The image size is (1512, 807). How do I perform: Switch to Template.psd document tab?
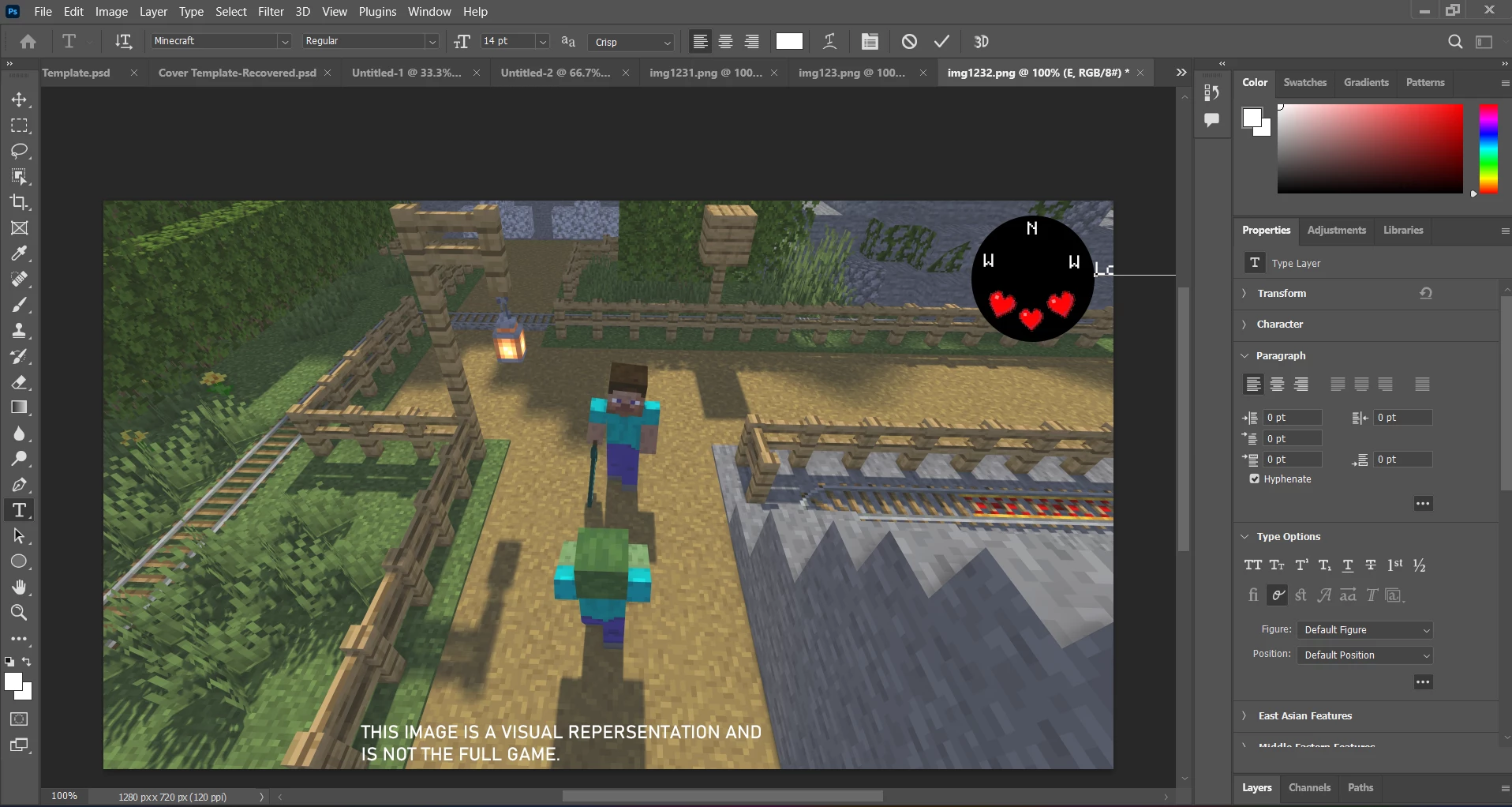[x=77, y=73]
